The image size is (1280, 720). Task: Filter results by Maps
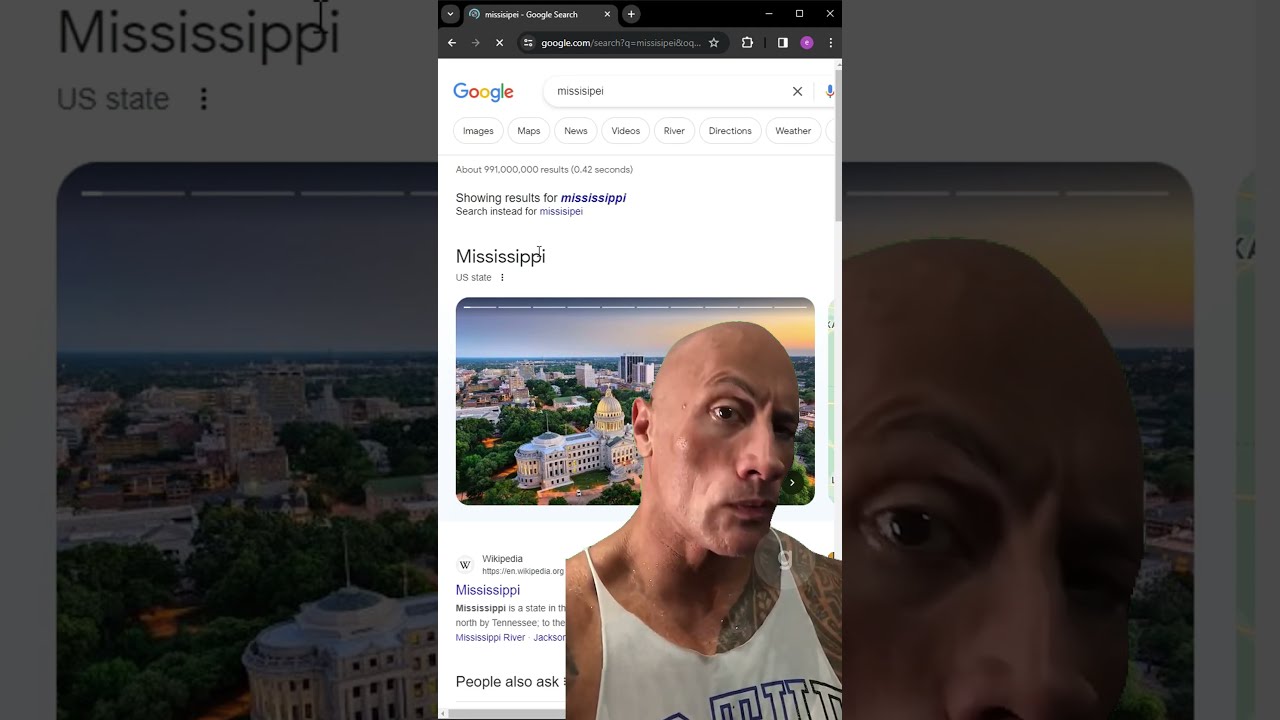click(529, 131)
